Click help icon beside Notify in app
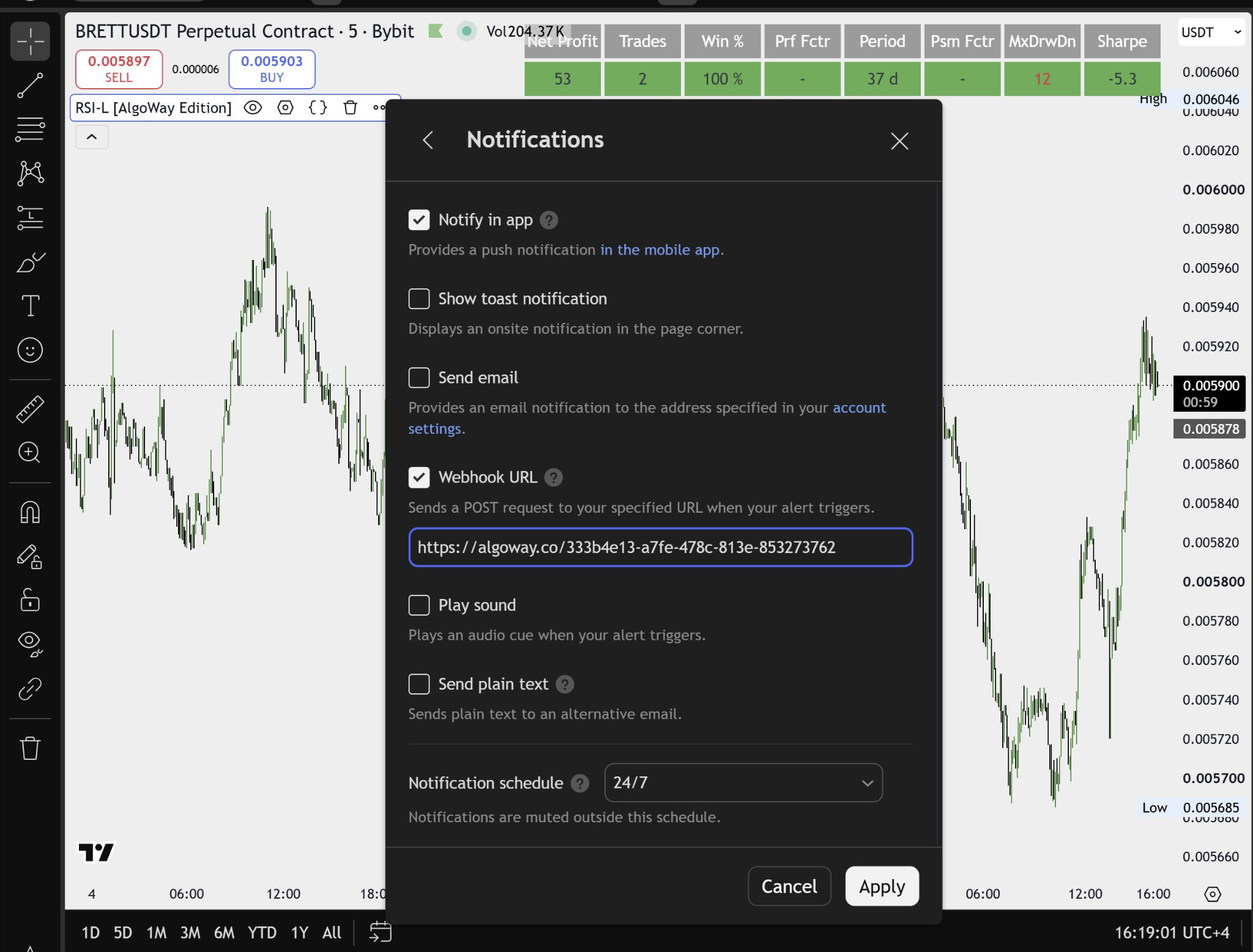 click(x=549, y=220)
